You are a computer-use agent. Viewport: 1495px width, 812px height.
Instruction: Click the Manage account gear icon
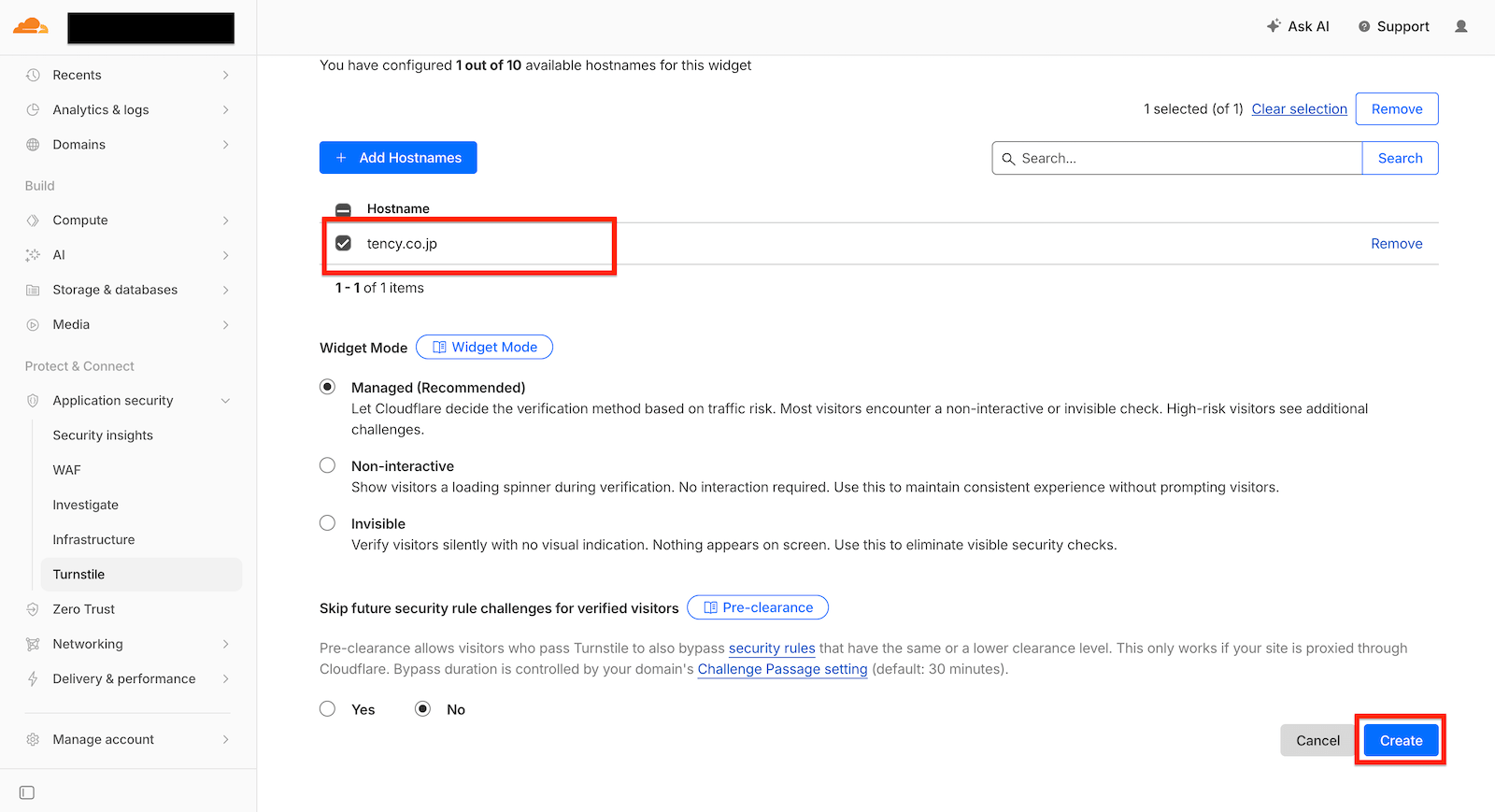[x=33, y=739]
